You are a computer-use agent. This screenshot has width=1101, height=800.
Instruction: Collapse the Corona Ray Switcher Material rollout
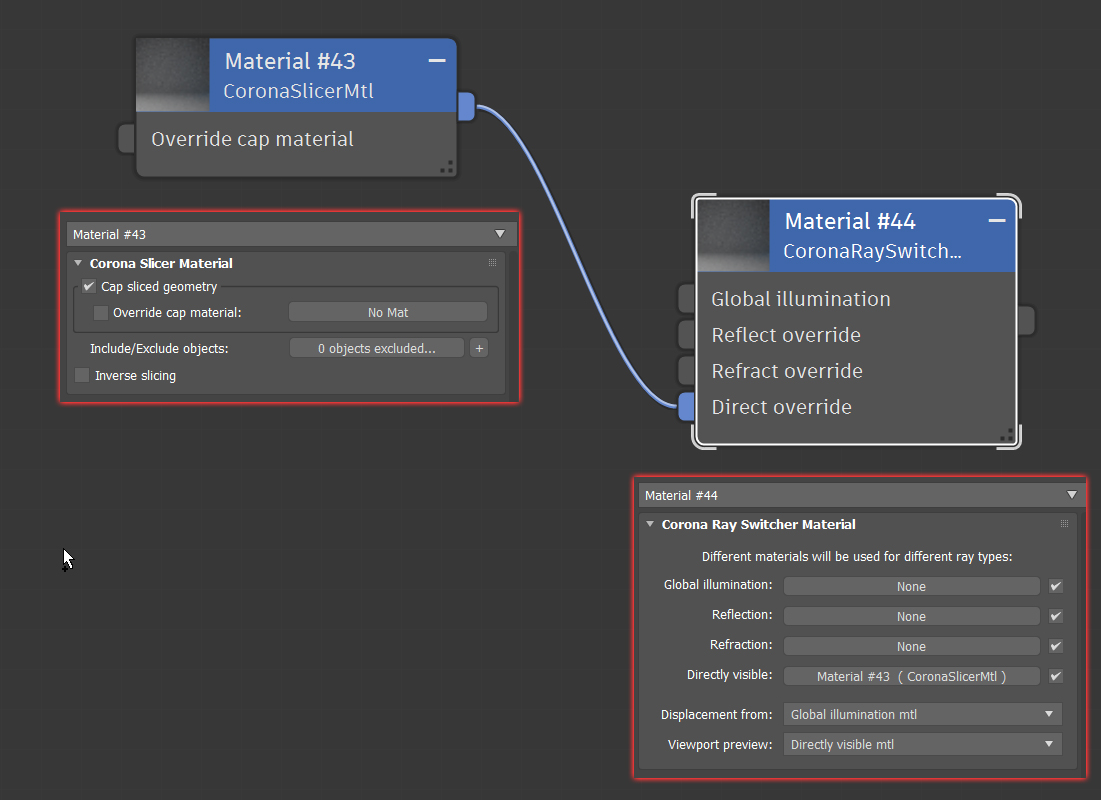[650, 524]
